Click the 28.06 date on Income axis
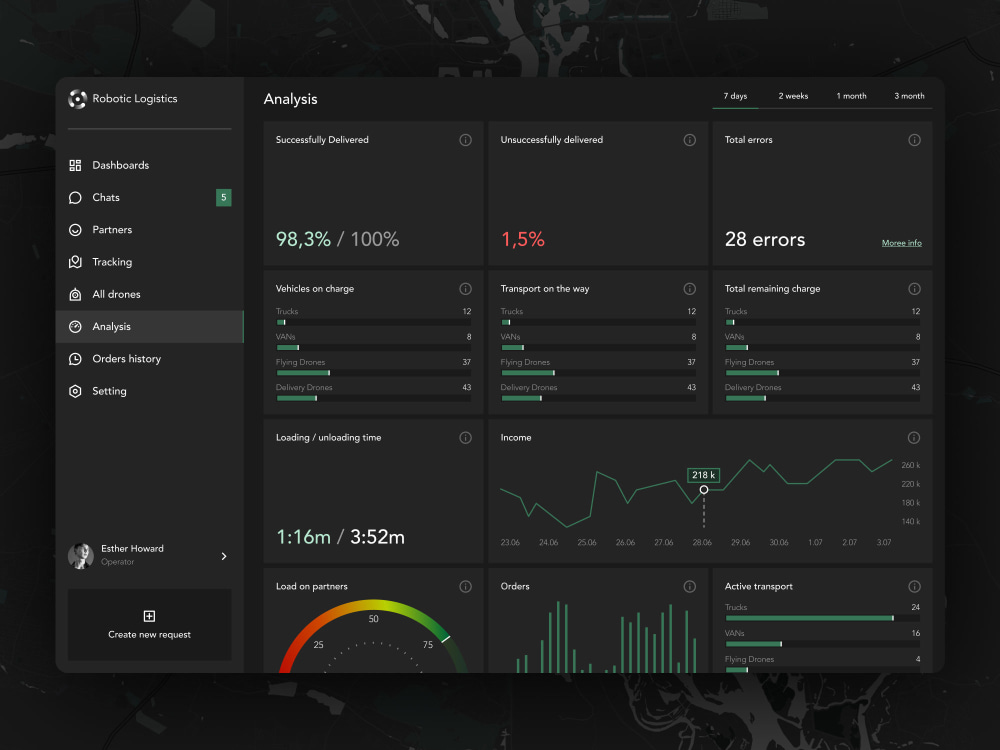This screenshot has height=750, width=1000. pyautogui.click(x=702, y=543)
